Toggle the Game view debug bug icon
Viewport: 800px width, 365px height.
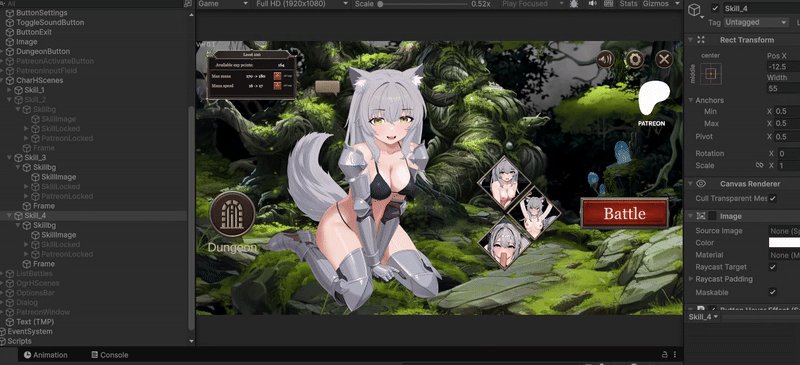pos(573,4)
